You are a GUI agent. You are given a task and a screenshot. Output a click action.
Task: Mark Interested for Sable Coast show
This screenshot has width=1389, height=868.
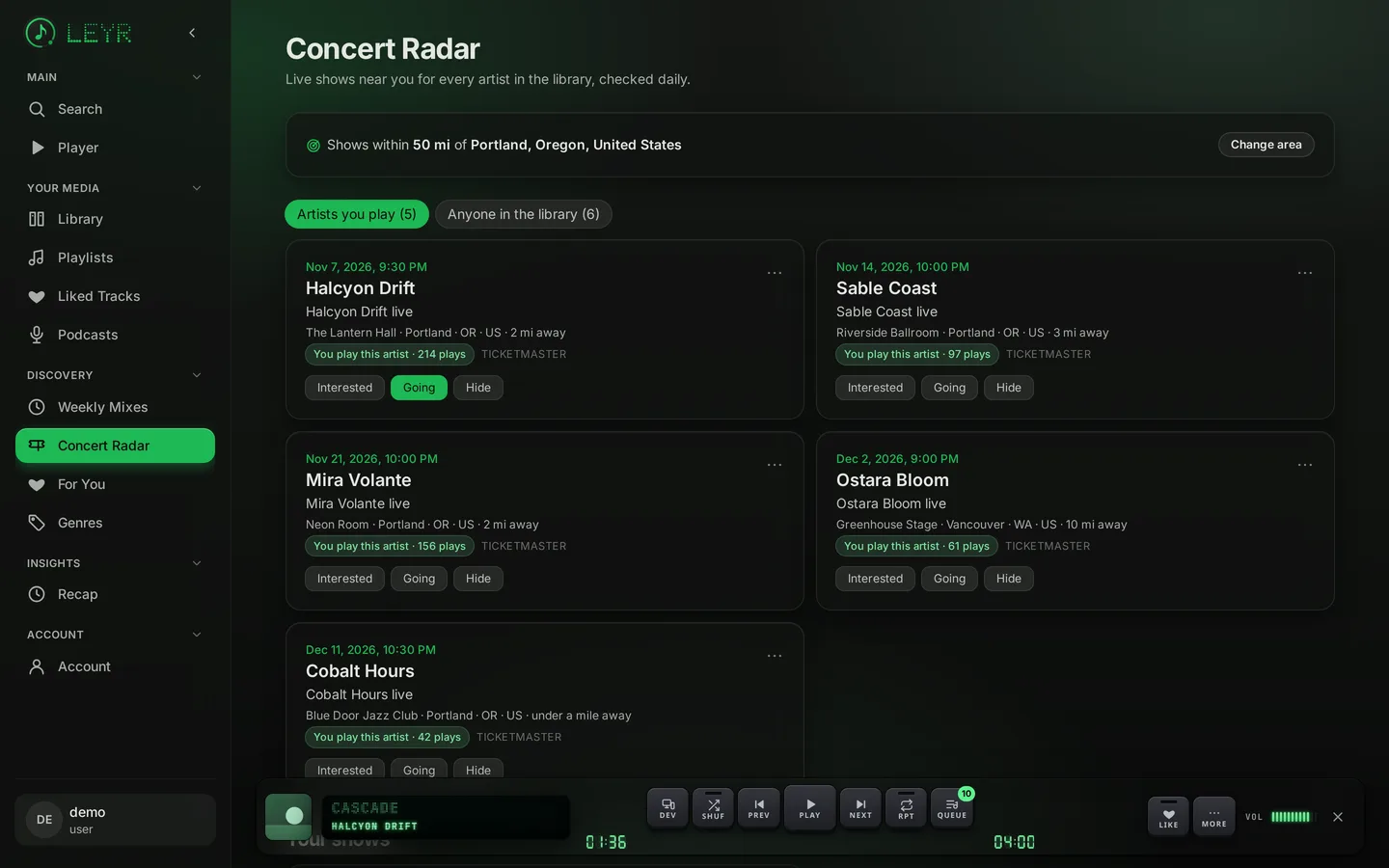(x=875, y=388)
